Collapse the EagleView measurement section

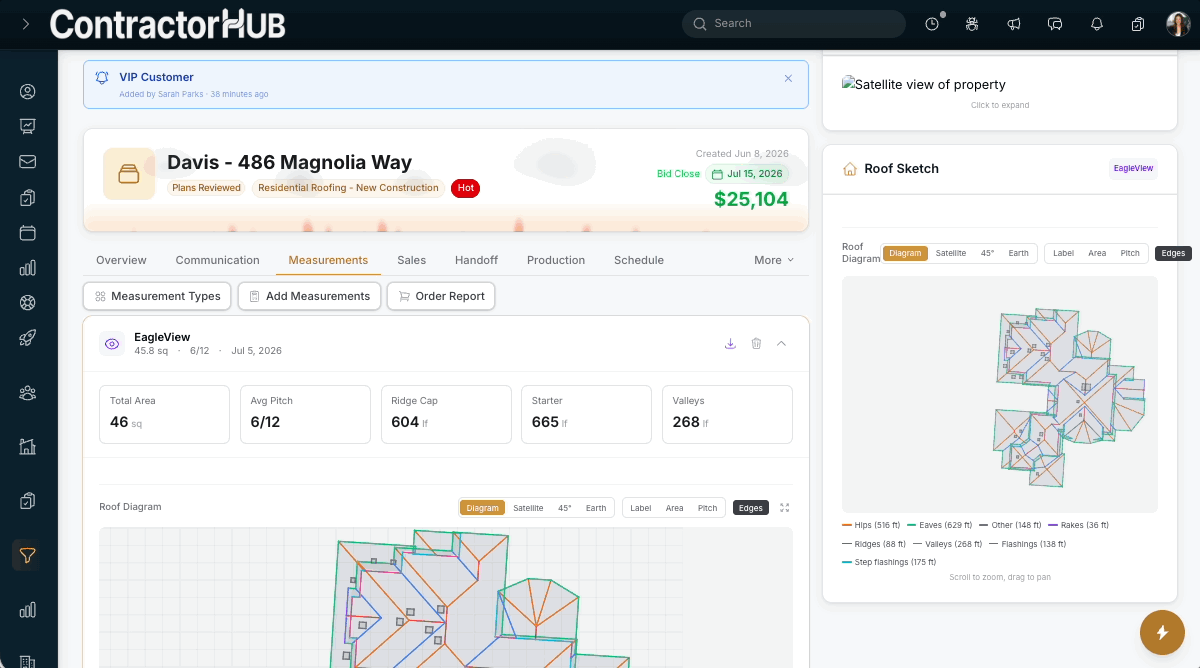(782, 343)
